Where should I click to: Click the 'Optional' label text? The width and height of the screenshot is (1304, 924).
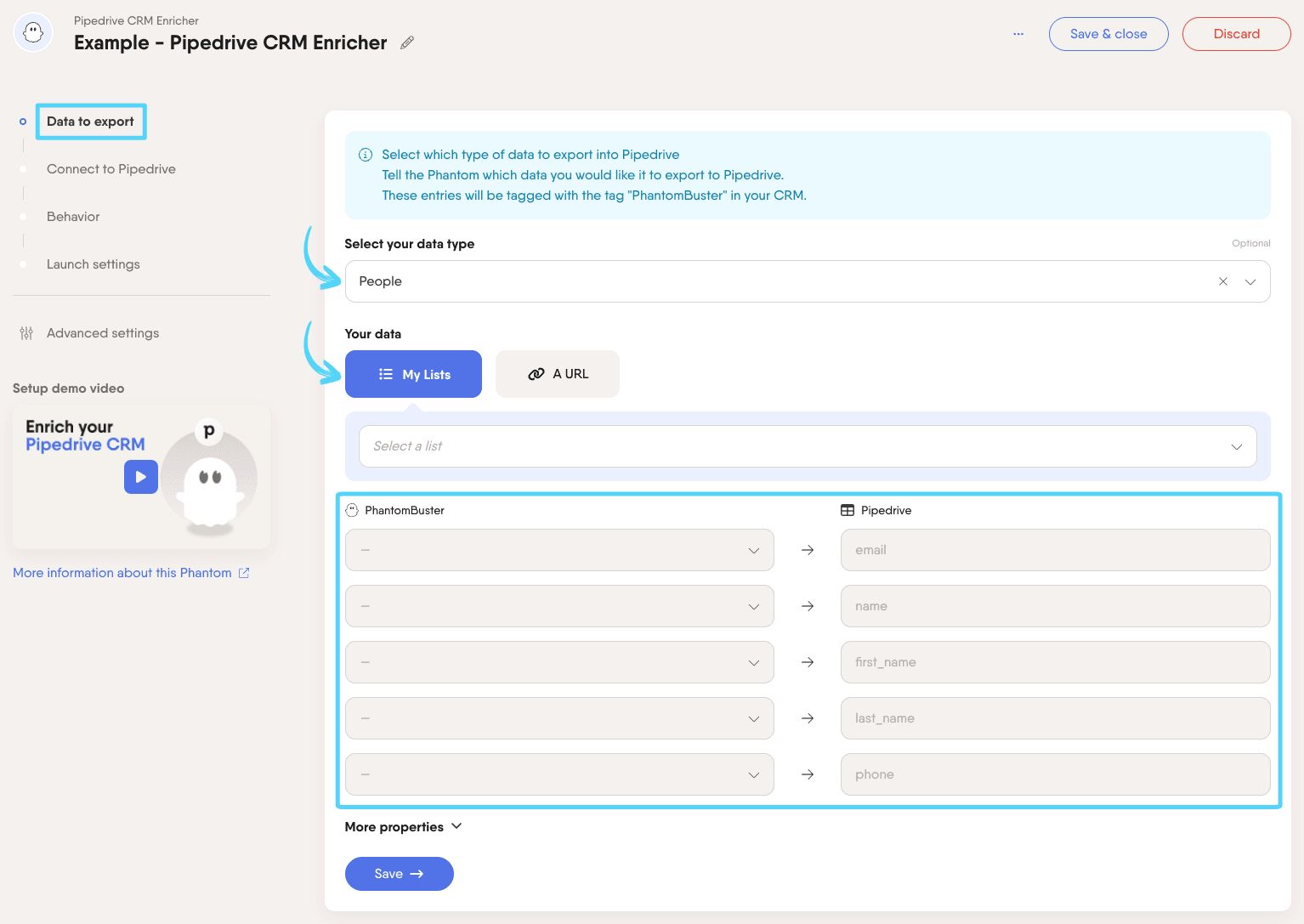tap(1251, 243)
